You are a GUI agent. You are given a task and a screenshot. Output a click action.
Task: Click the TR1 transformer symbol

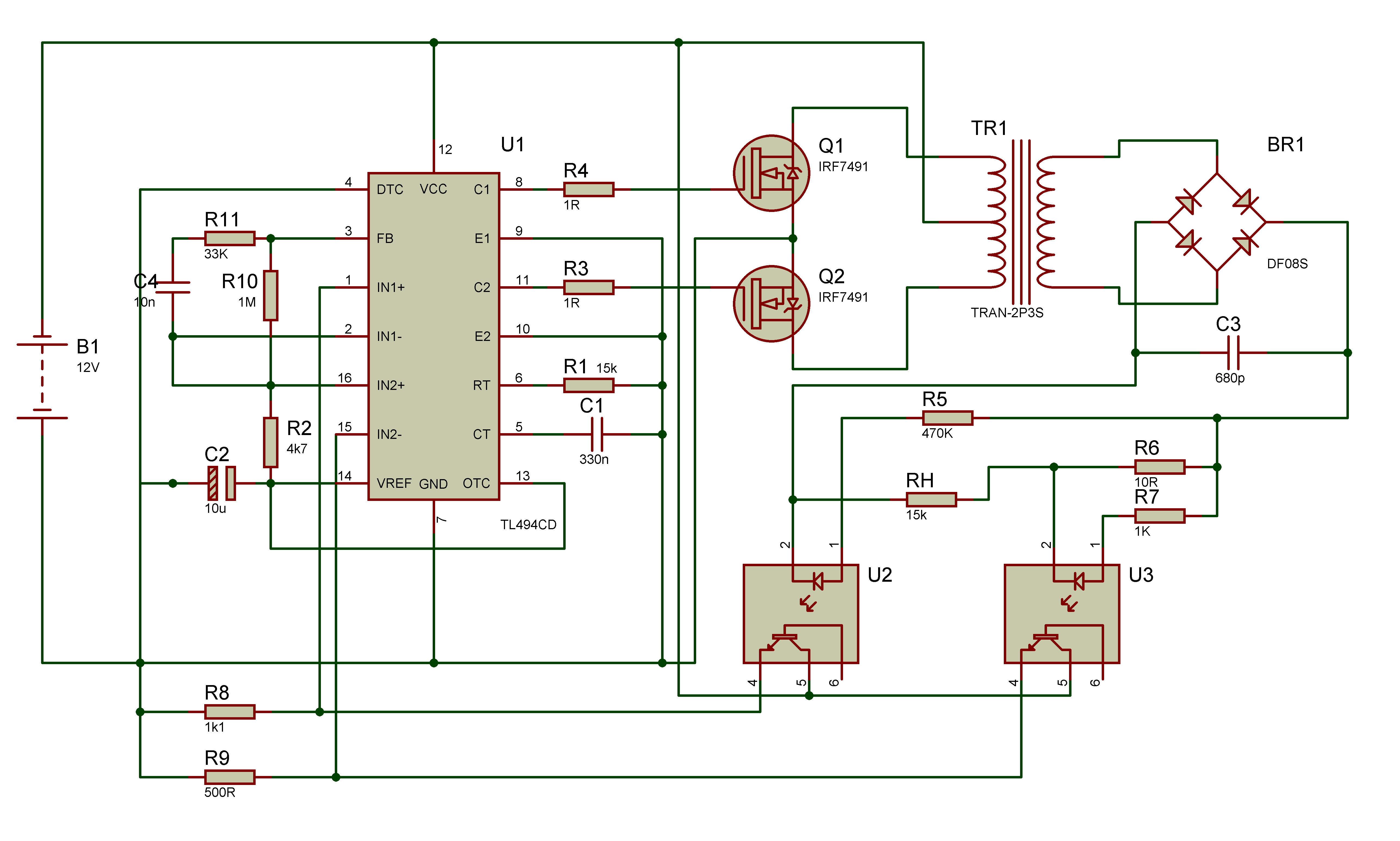[1021, 222]
